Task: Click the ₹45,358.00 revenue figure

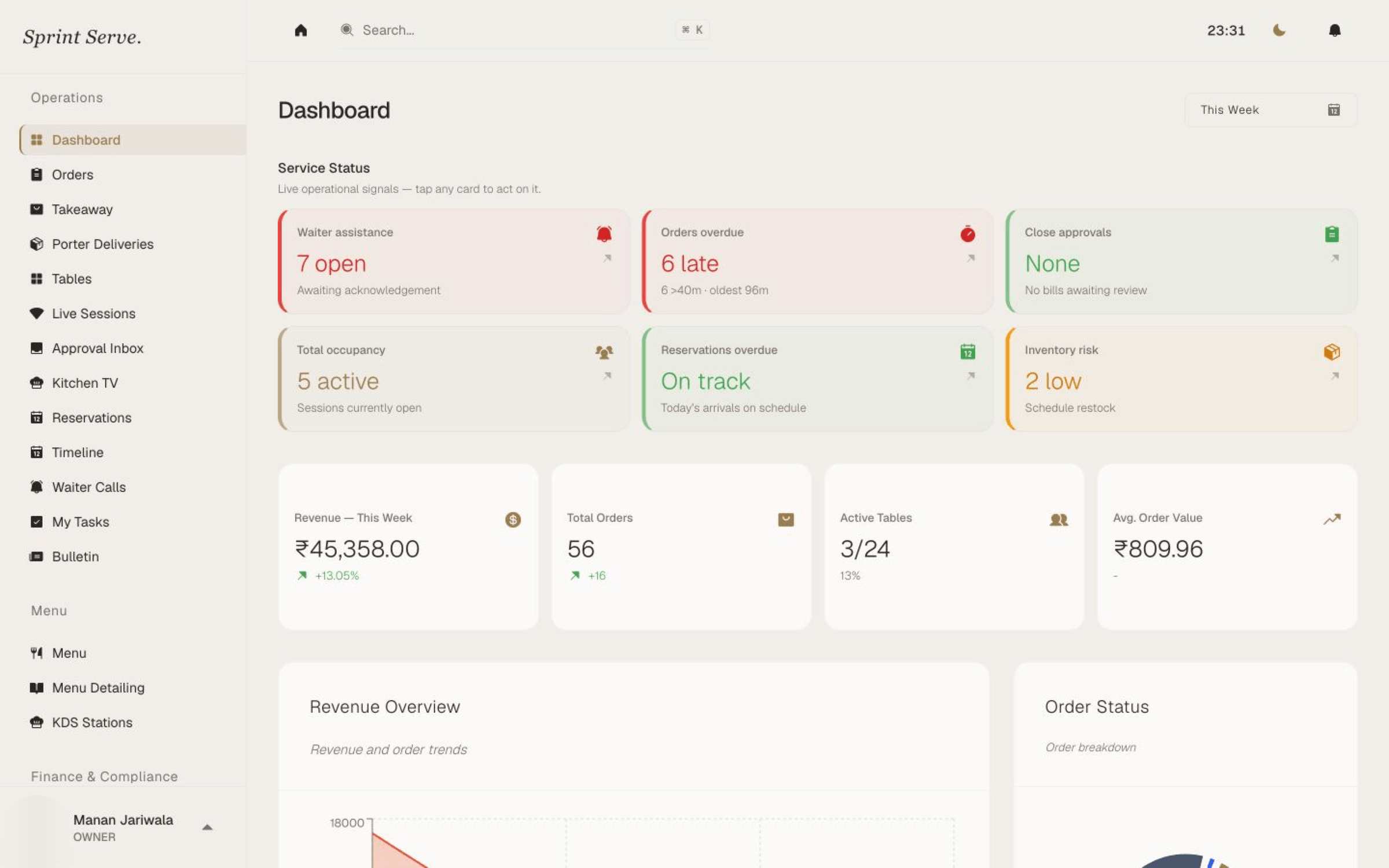Action: (357, 549)
